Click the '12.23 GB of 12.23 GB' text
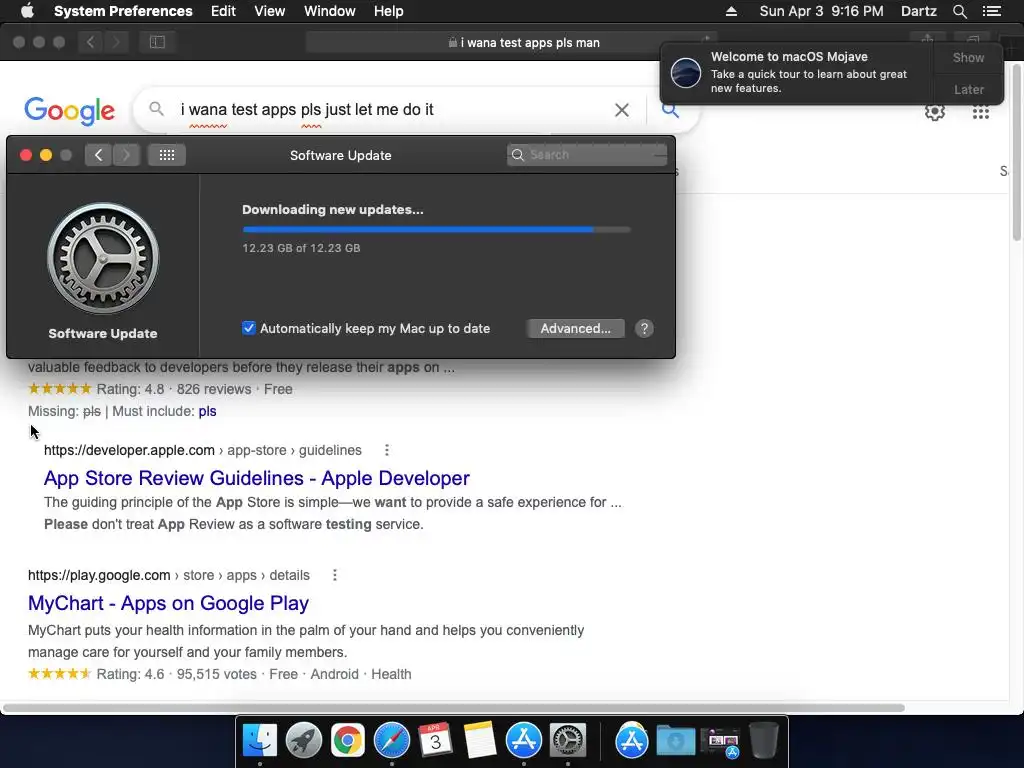This screenshot has height=768, width=1024. (x=301, y=248)
